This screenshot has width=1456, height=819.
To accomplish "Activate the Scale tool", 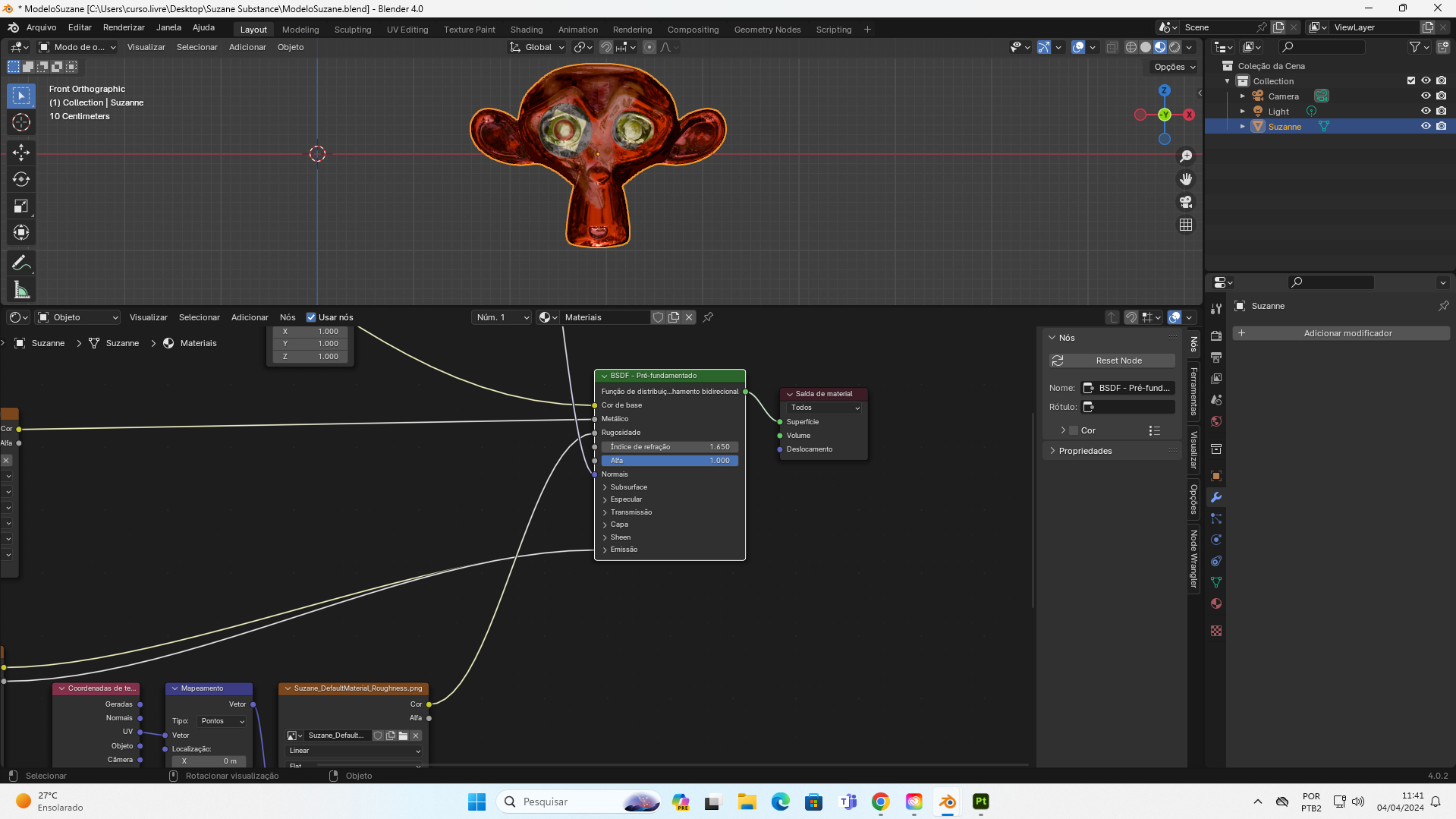I will (21, 206).
